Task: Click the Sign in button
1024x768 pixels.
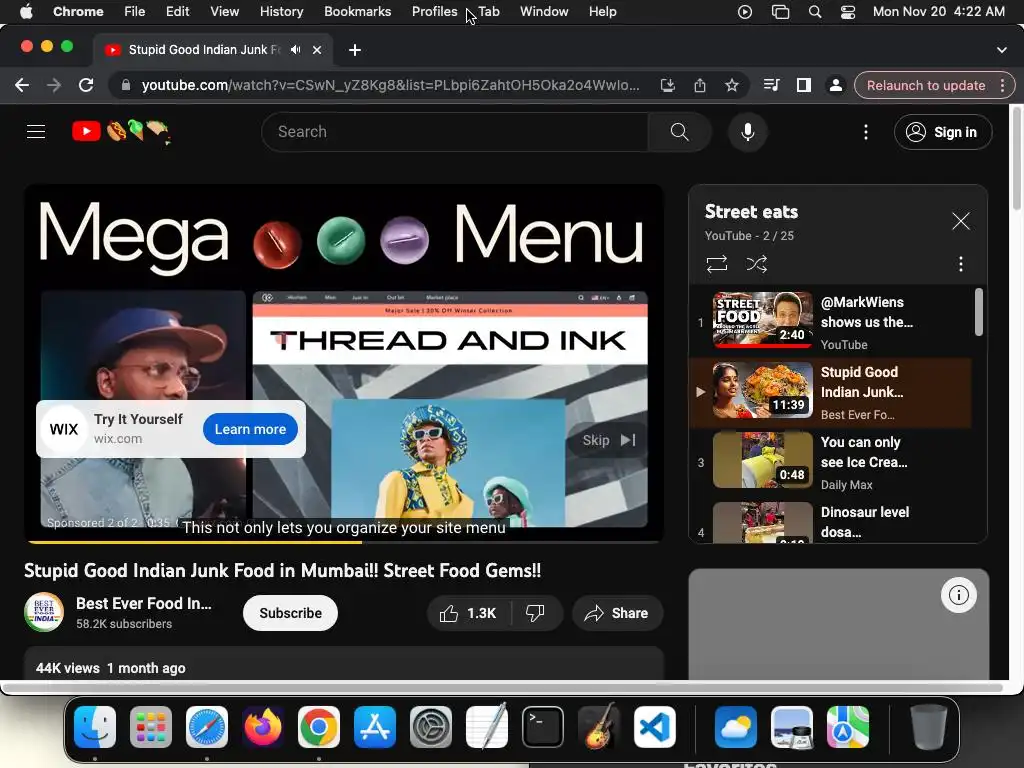Action: [942, 132]
